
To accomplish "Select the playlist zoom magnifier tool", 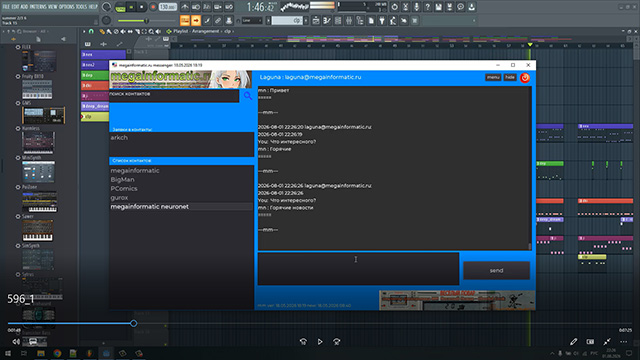I will point(151,31).
